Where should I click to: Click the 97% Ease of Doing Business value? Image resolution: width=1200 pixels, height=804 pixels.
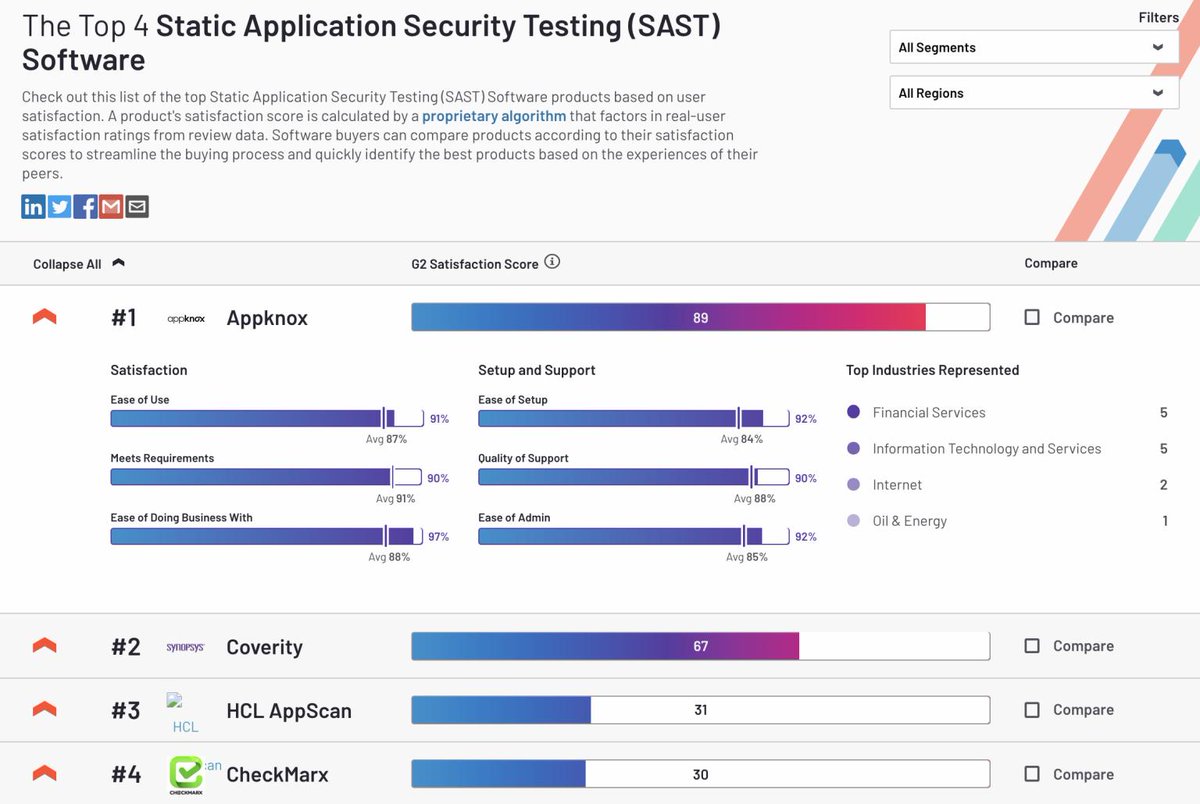(438, 537)
